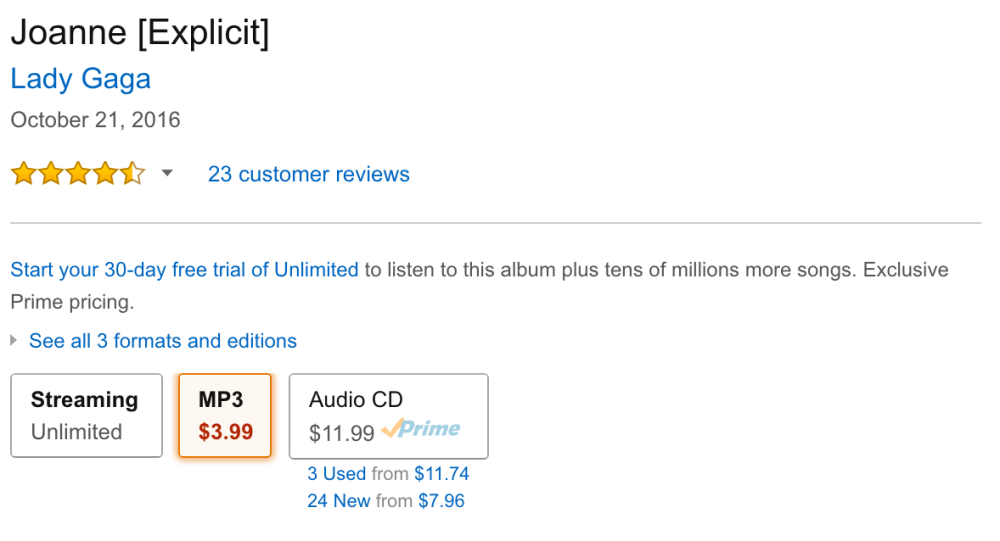Start the 30-day free trial of Unlimited
Viewport: 1000px width, 541px height.
pyautogui.click(x=184, y=270)
